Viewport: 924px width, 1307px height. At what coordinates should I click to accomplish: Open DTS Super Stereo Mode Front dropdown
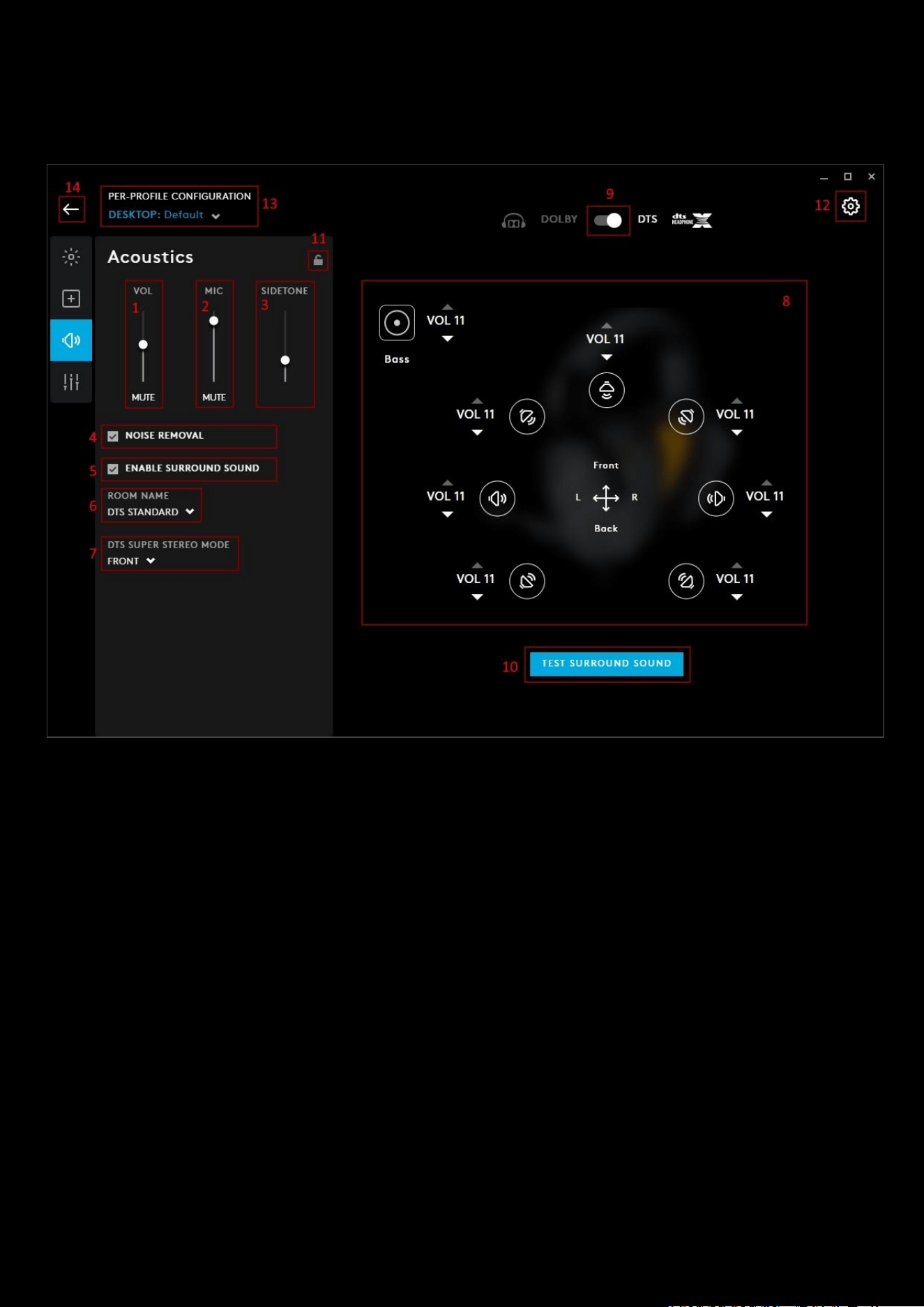tap(132, 561)
